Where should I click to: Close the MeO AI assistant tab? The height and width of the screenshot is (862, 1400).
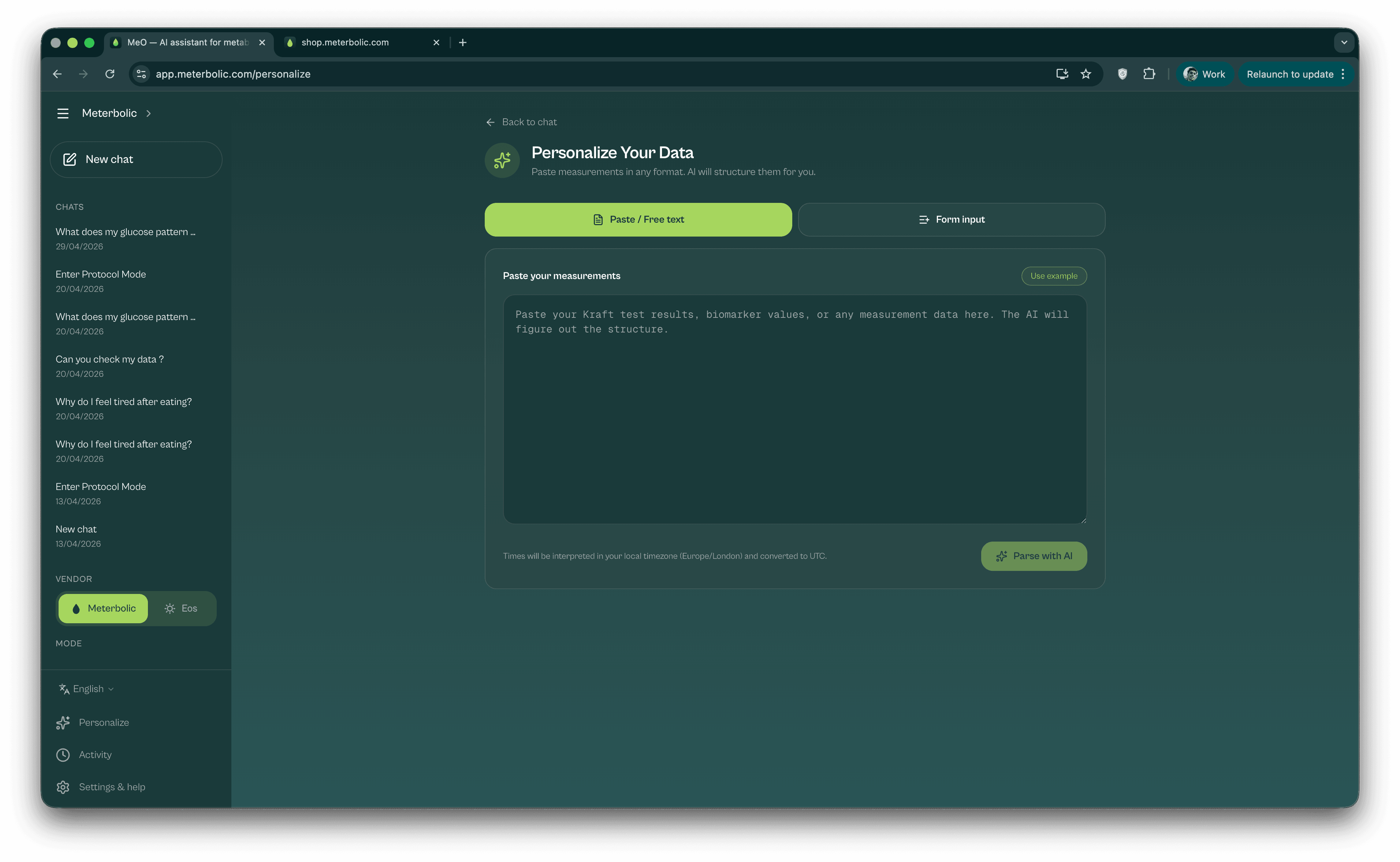(x=262, y=42)
